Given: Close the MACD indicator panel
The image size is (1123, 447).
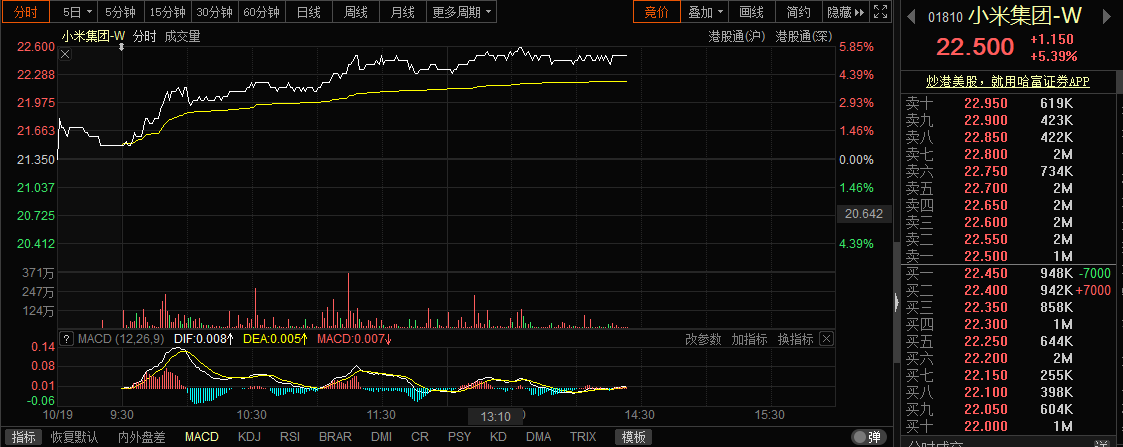Looking at the screenshot, I should tap(826, 339).
